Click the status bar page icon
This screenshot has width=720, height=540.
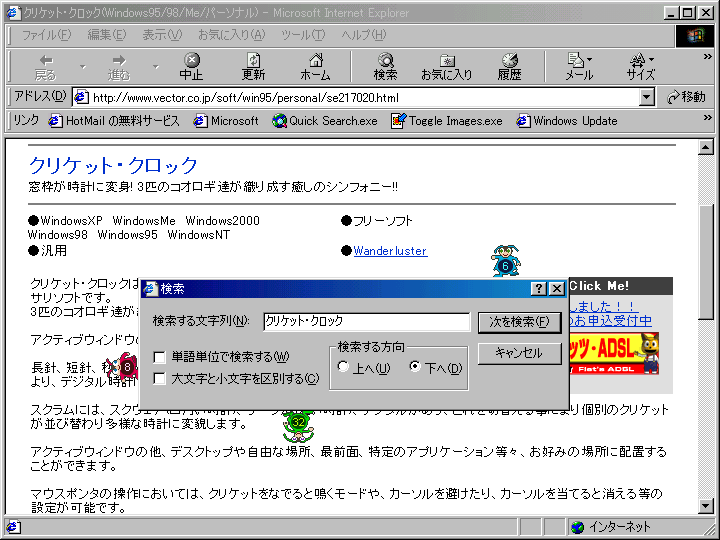coord(13,527)
